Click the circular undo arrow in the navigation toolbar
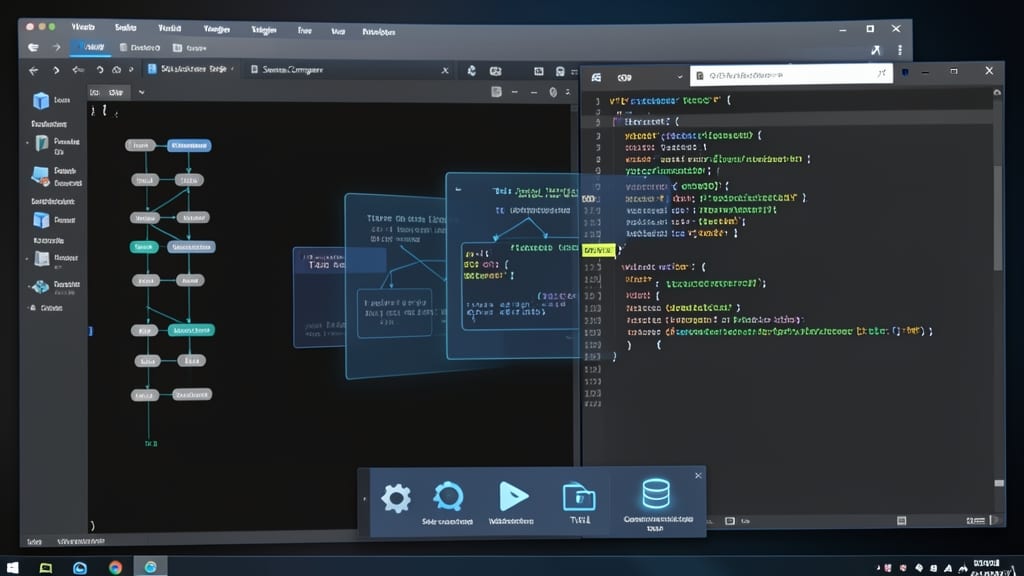 pos(99,70)
